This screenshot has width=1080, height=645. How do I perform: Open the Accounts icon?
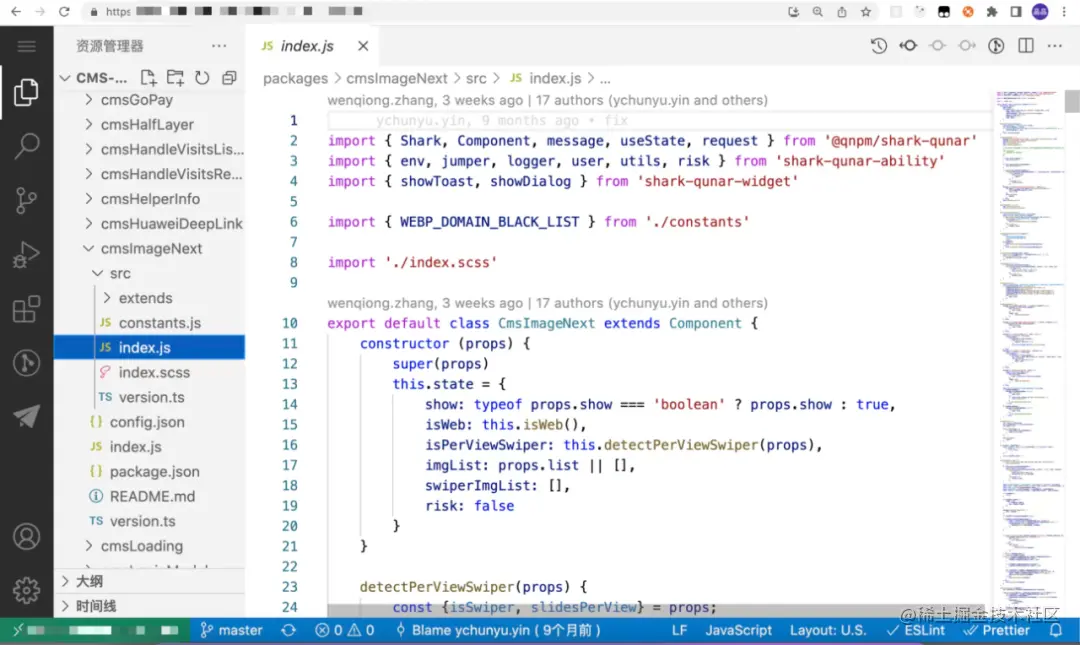pyautogui.click(x=26, y=537)
